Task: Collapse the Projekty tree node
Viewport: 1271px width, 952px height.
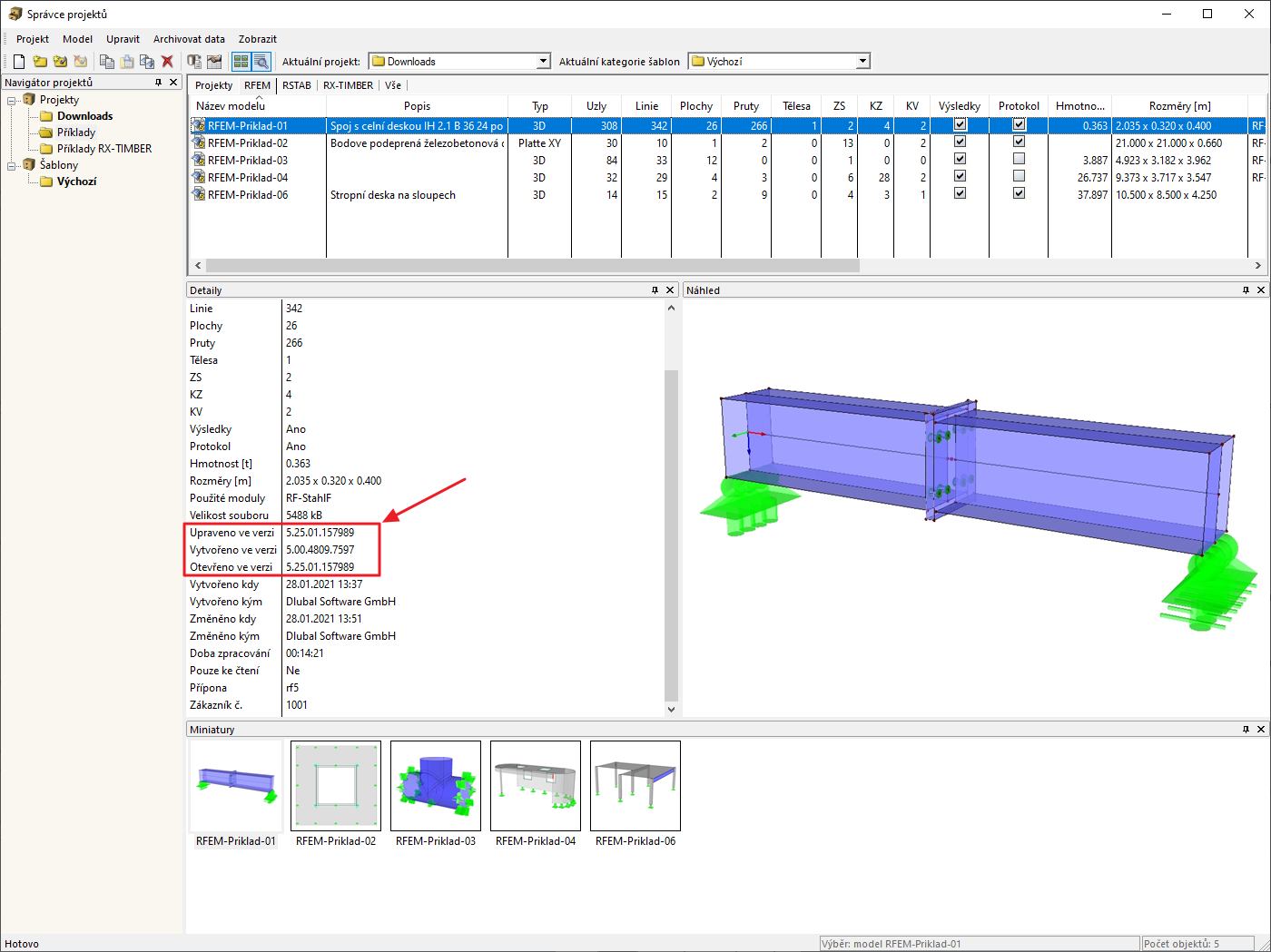Action: (13, 100)
